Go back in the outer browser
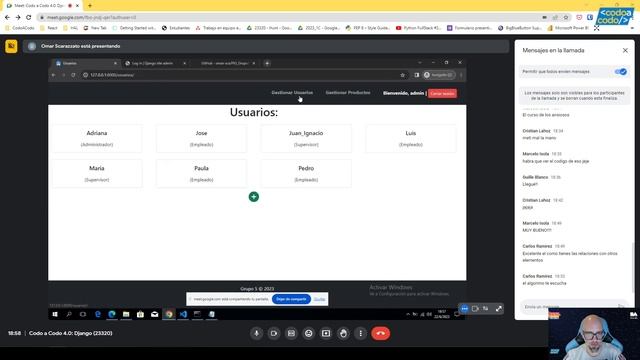The height and width of the screenshot is (360, 640). point(7,18)
